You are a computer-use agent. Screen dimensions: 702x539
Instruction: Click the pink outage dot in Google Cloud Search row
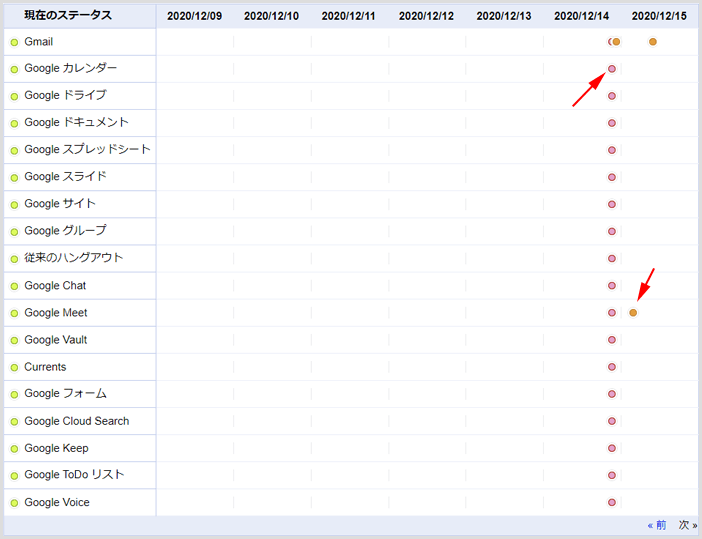point(612,421)
